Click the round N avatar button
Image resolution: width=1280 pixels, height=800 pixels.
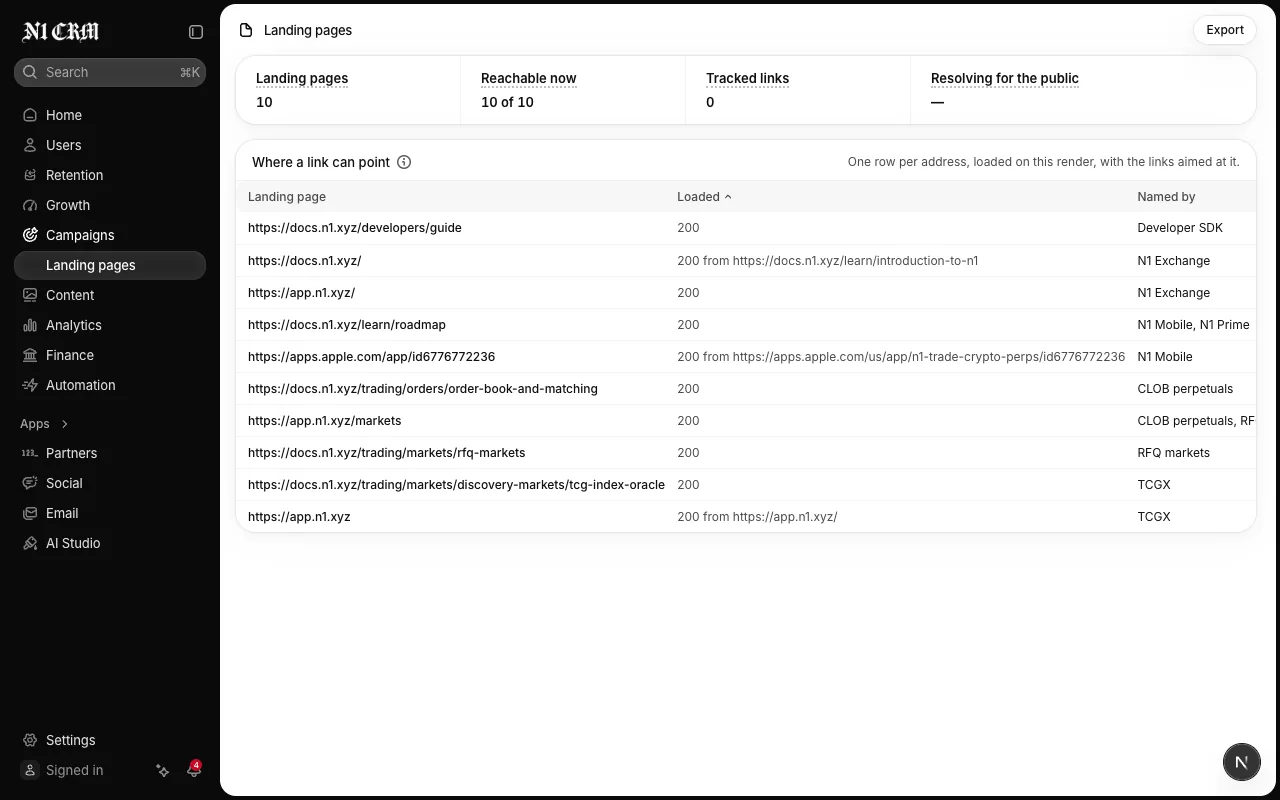click(1242, 762)
